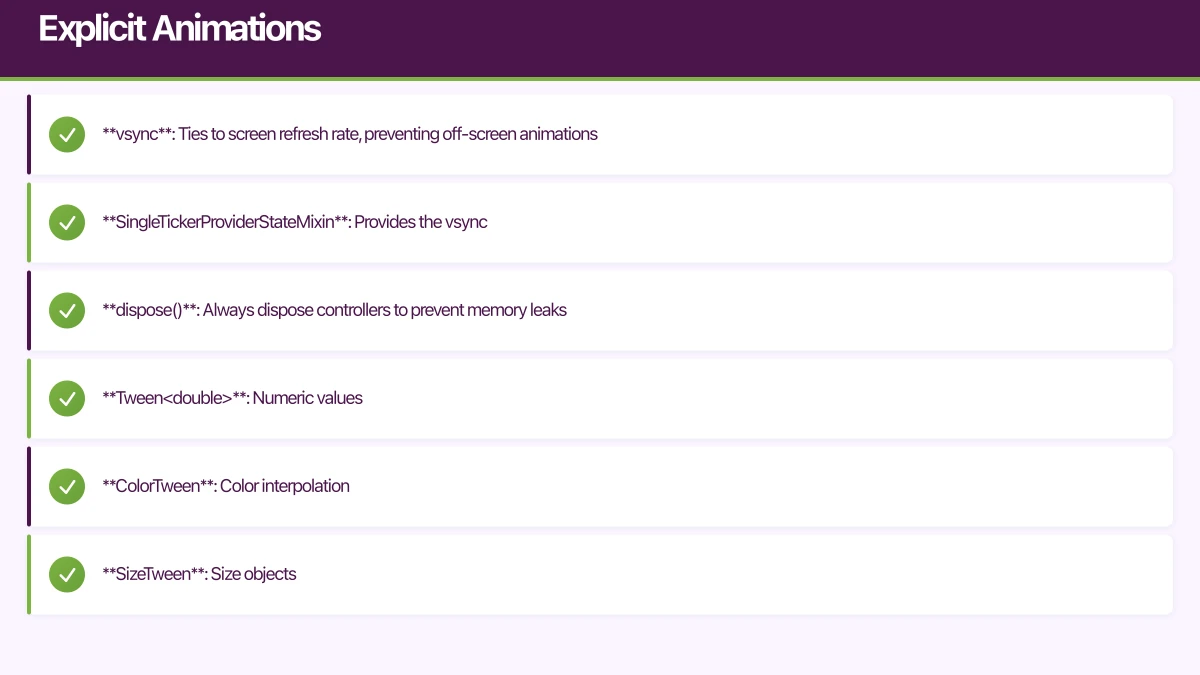1200x675 pixels.
Task: Click the purple accent bar of the dispose() card
Action: [29, 310]
